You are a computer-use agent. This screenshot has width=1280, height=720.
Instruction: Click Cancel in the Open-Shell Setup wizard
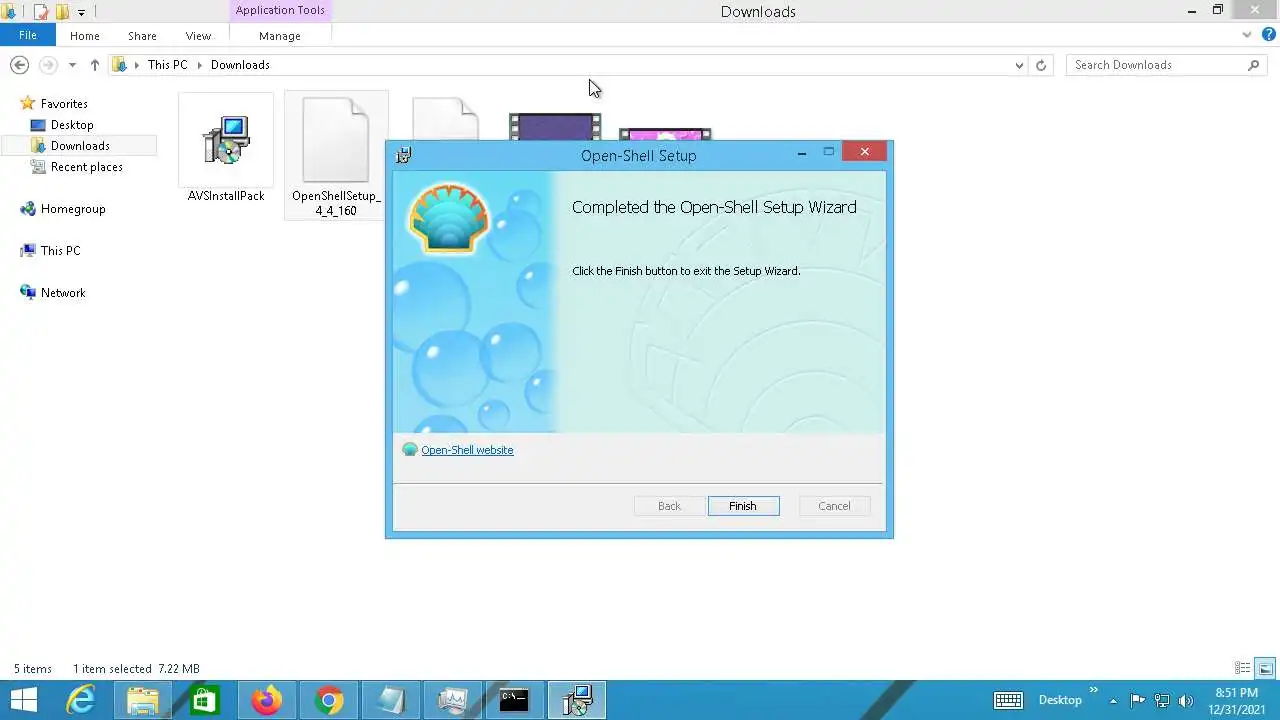(x=834, y=506)
